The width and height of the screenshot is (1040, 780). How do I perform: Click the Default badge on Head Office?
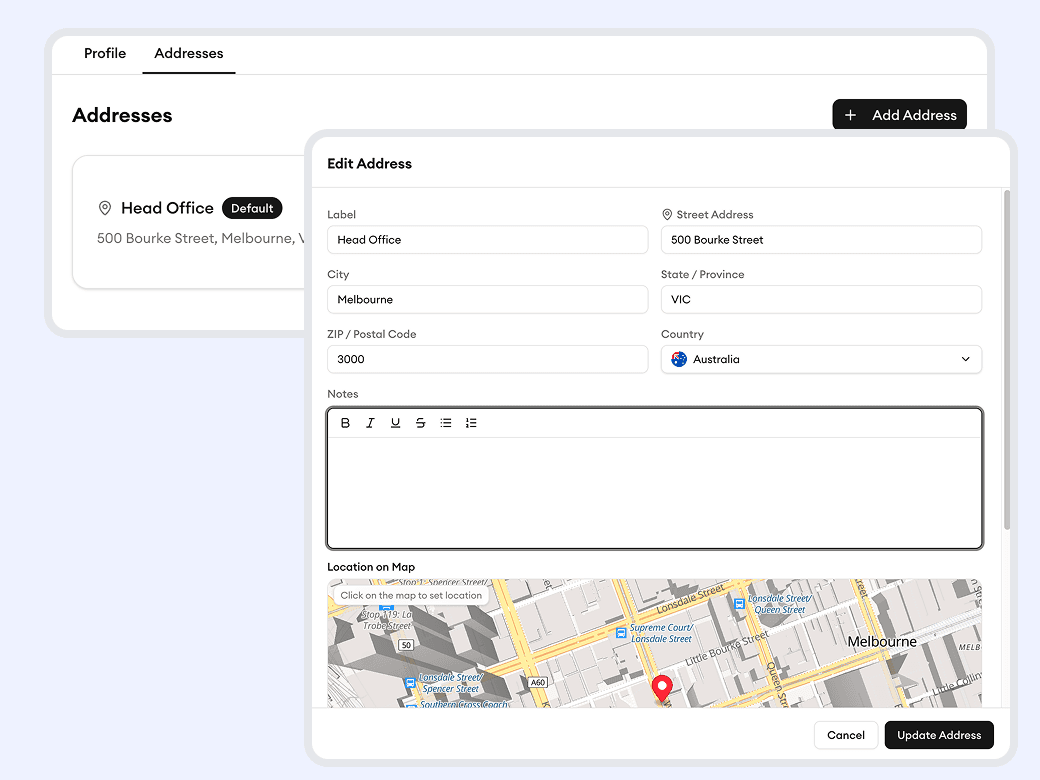pyautogui.click(x=252, y=208)
